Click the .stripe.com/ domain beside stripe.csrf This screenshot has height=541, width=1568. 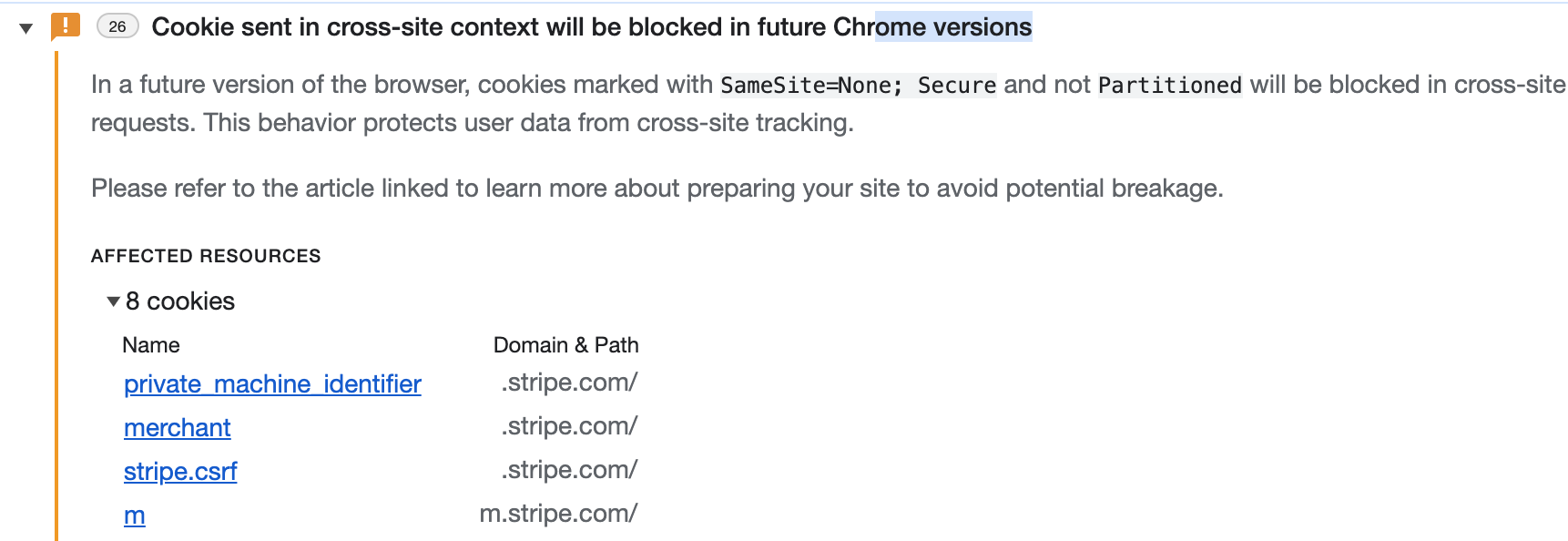(569, 470)
